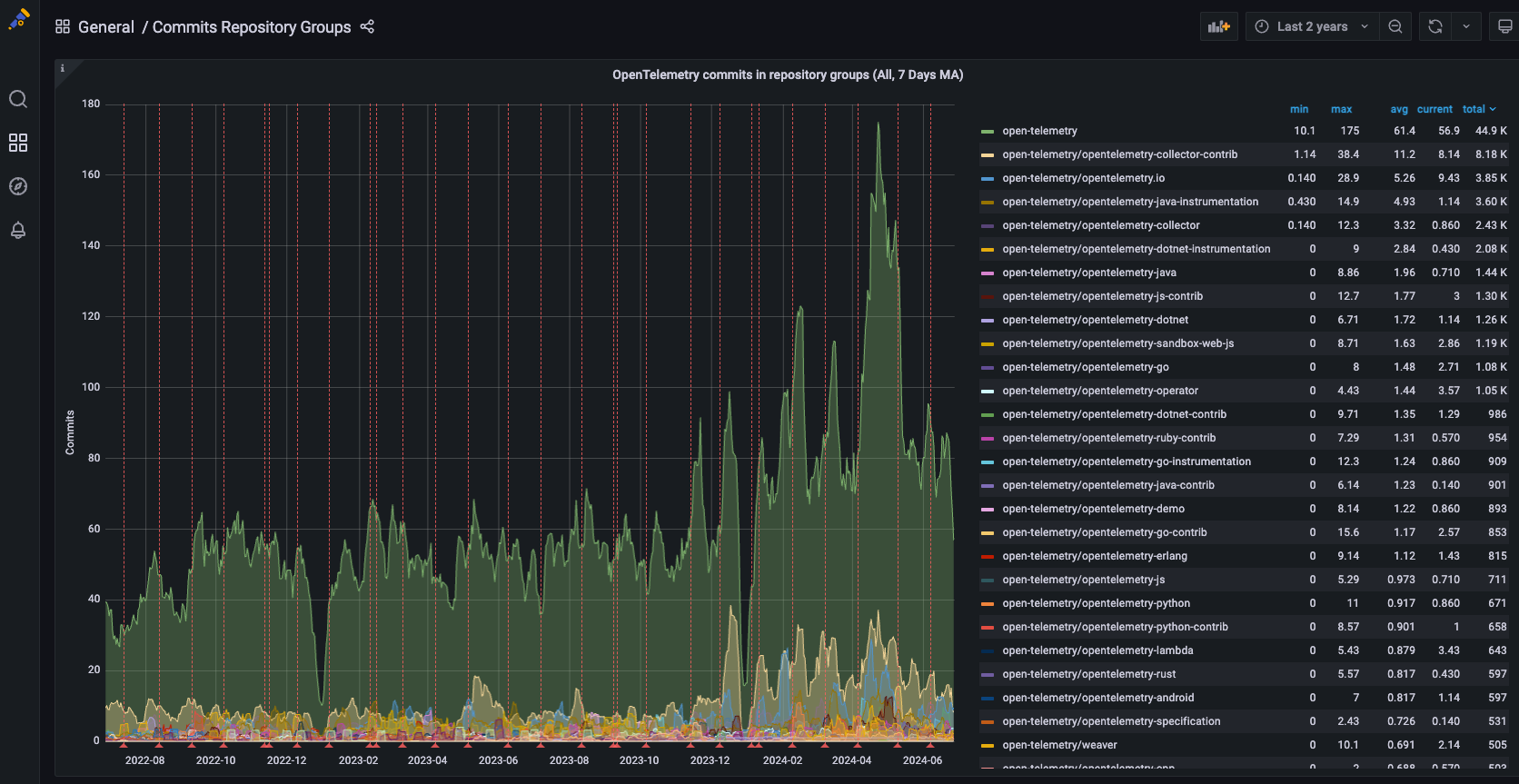This screenshot has width=1519, height=784.
Task: Select opentelemetry-java-contrib legend entry
Action: pyautogui.click(x=1107, y=485)
